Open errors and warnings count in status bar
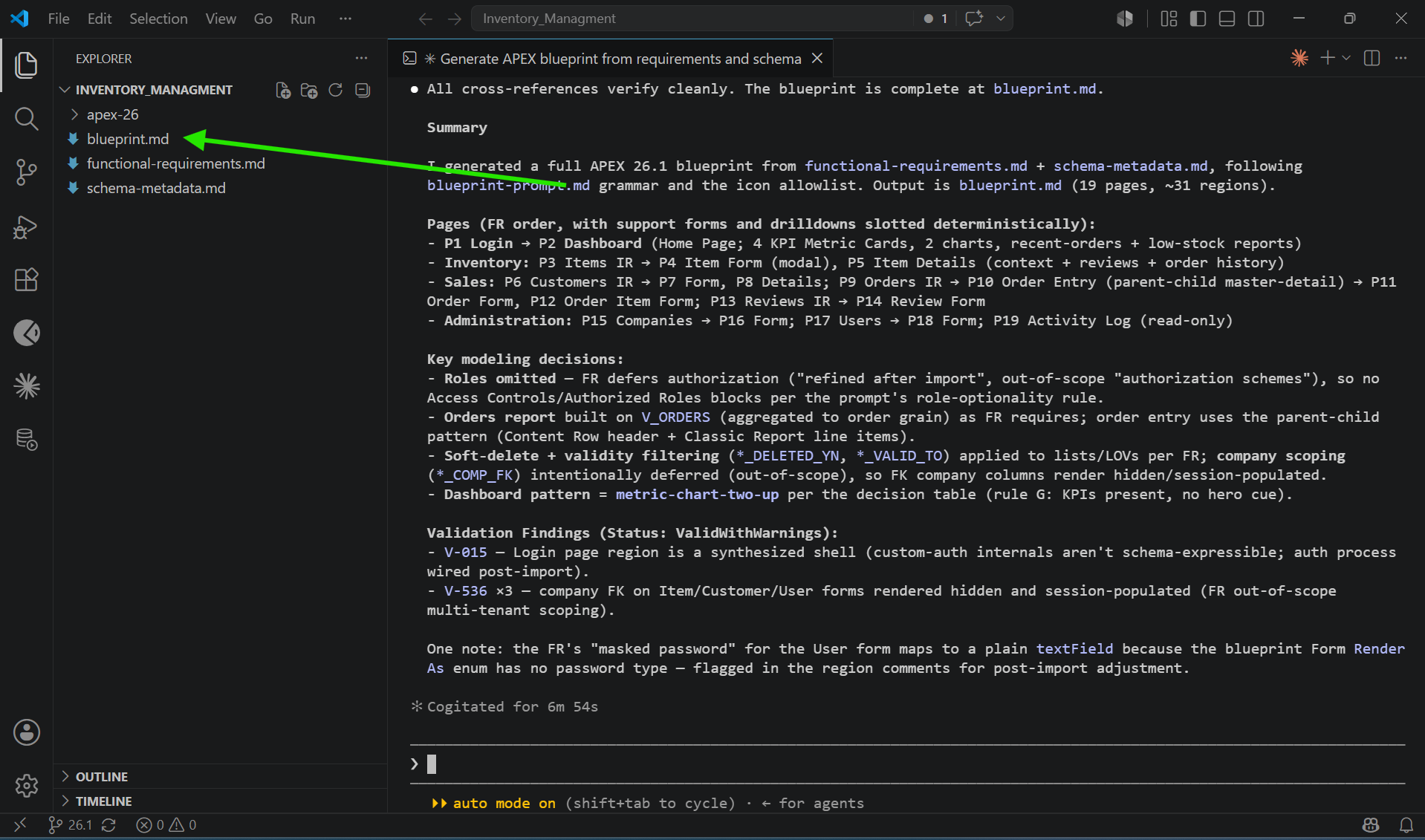The image size is (1425, 840). pos(166,825)
